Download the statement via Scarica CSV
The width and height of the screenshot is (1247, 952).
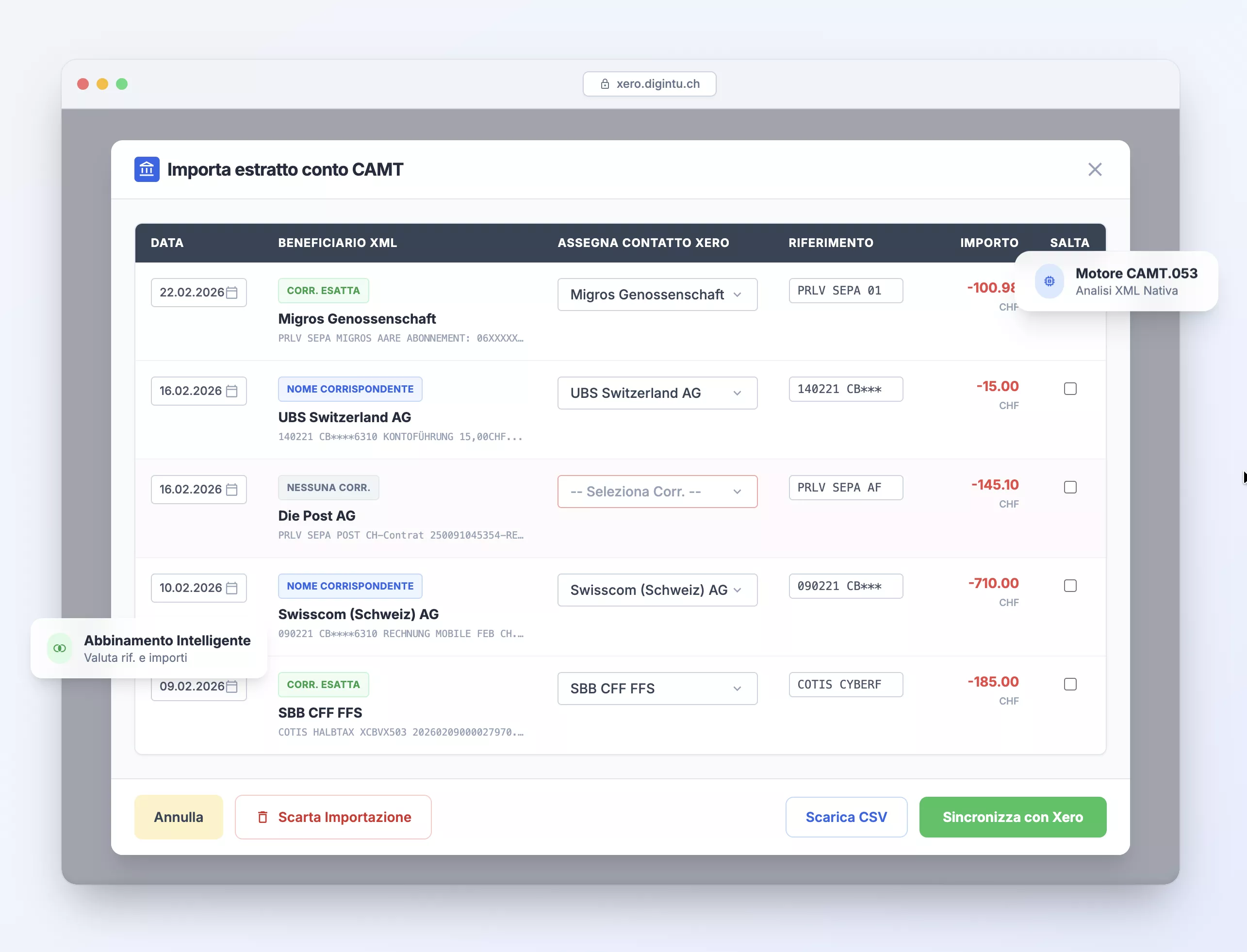point(846,817)
